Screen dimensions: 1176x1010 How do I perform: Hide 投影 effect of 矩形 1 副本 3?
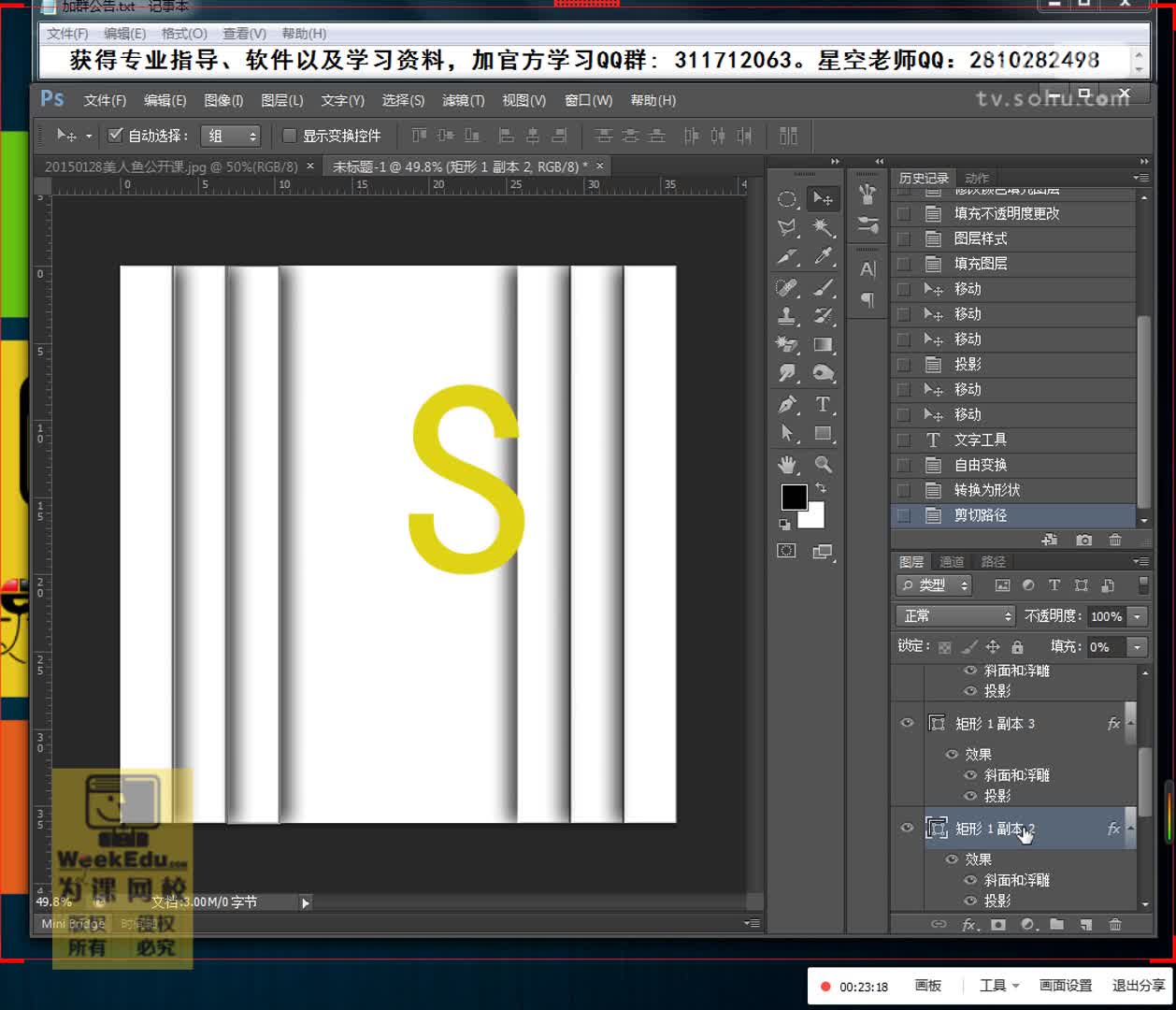(970, 796)
